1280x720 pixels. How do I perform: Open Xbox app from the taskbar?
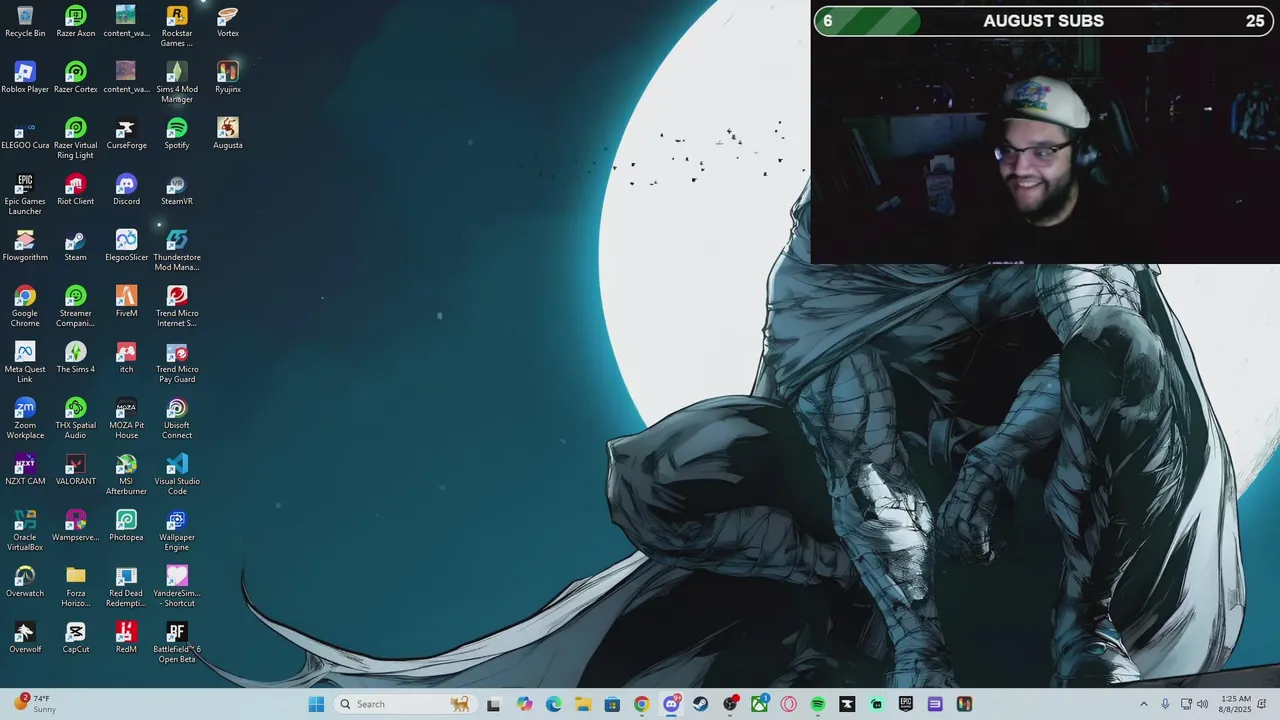759,704
